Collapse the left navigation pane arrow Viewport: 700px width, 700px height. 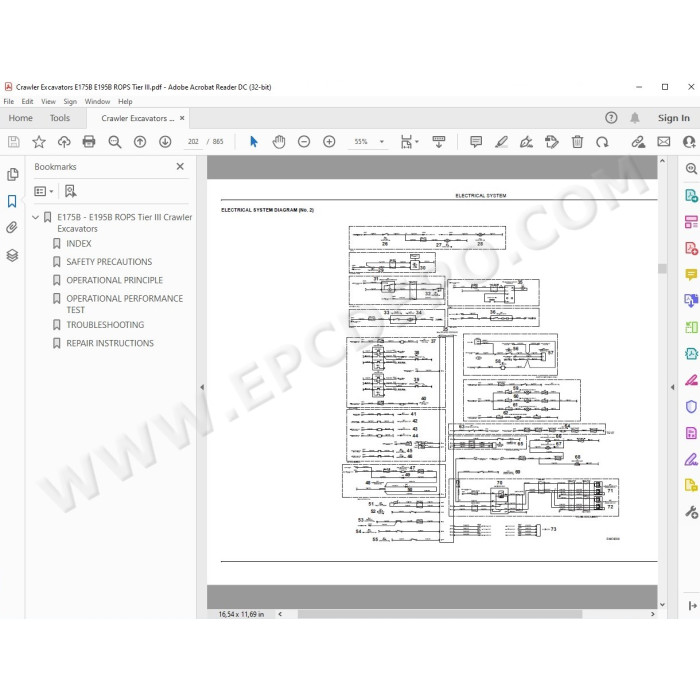pos(202,388)
